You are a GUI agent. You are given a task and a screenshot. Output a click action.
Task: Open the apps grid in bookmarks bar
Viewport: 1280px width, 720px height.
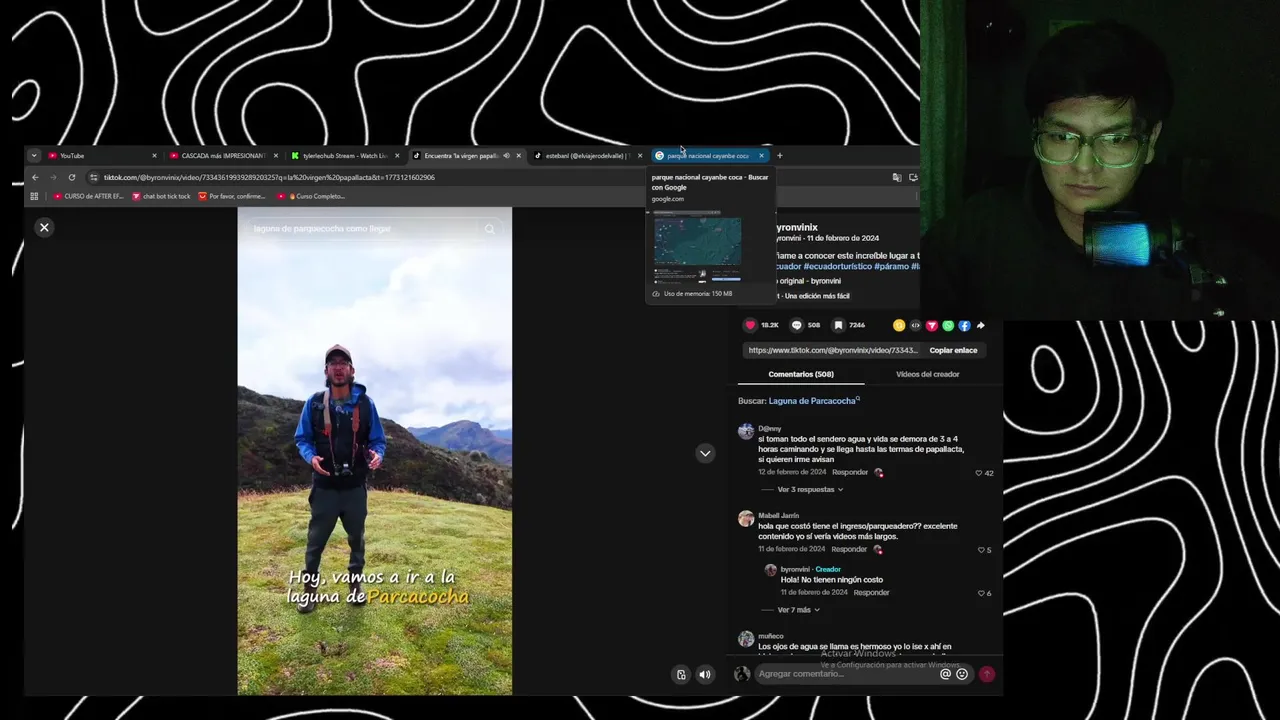click(x=34, y=197)
